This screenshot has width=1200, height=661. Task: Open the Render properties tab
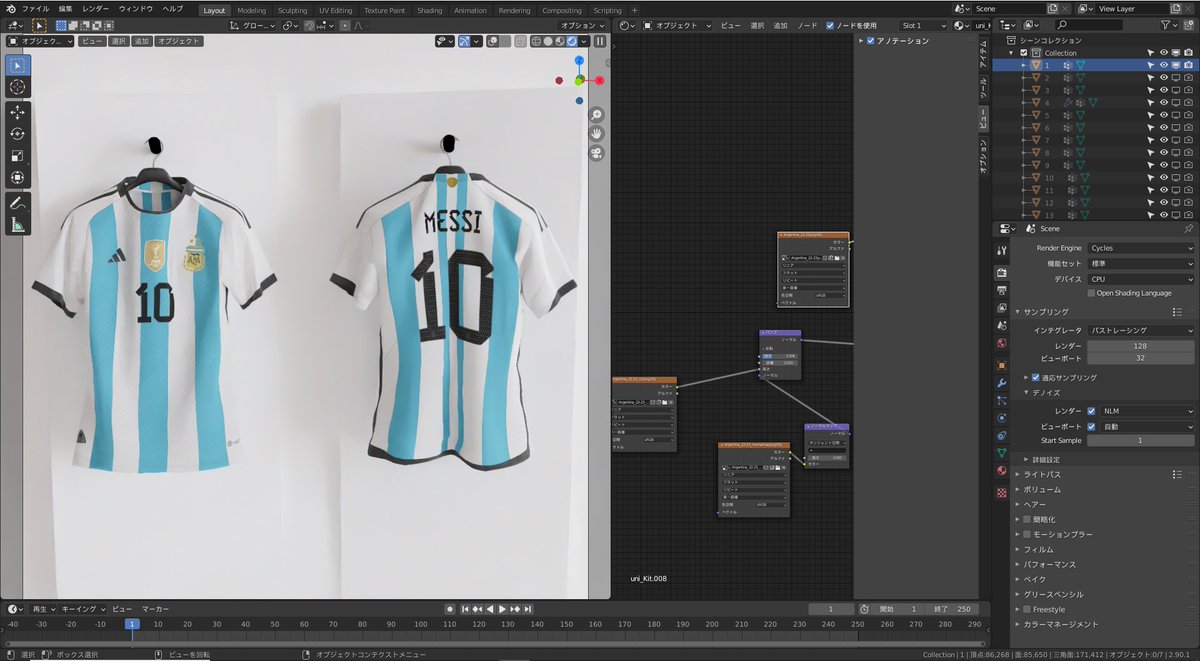pos(1001,272)
